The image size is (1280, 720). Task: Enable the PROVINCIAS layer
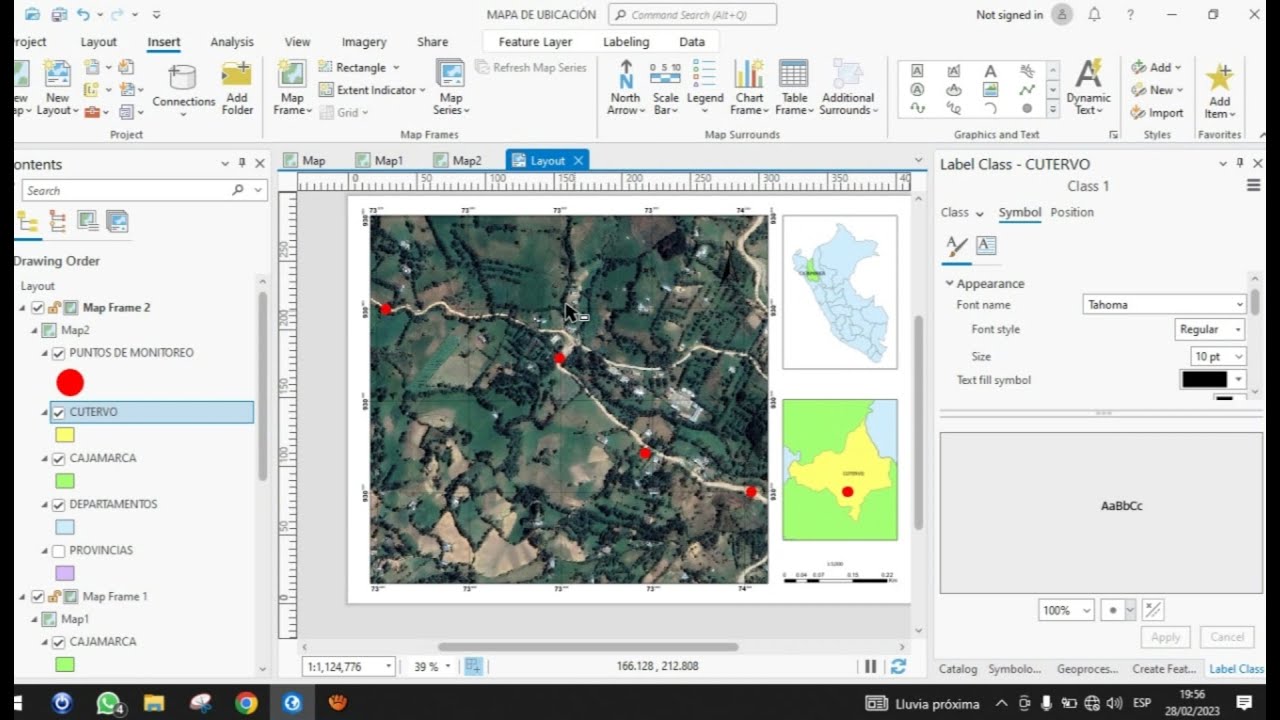tap(58, 551)
